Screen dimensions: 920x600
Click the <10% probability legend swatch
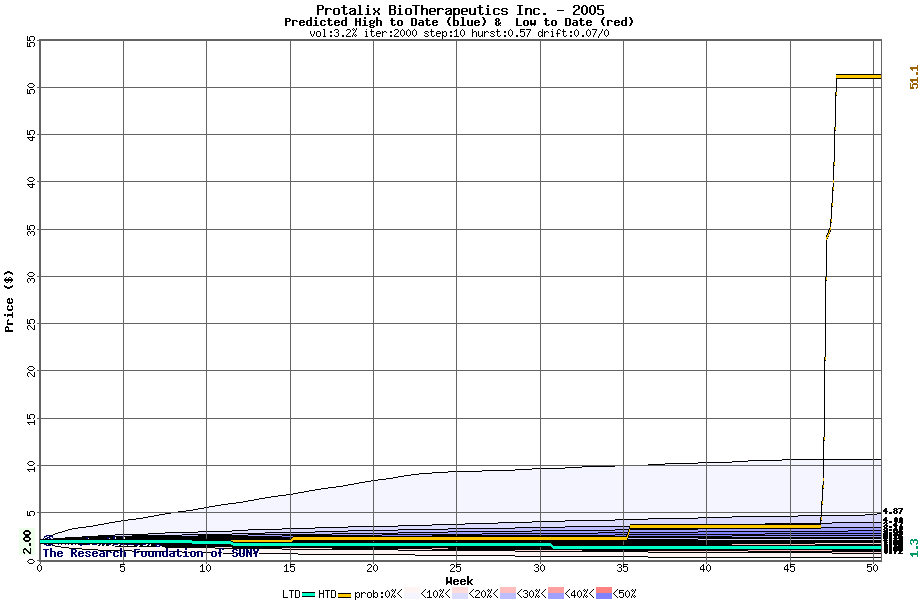tap(460, 594)
